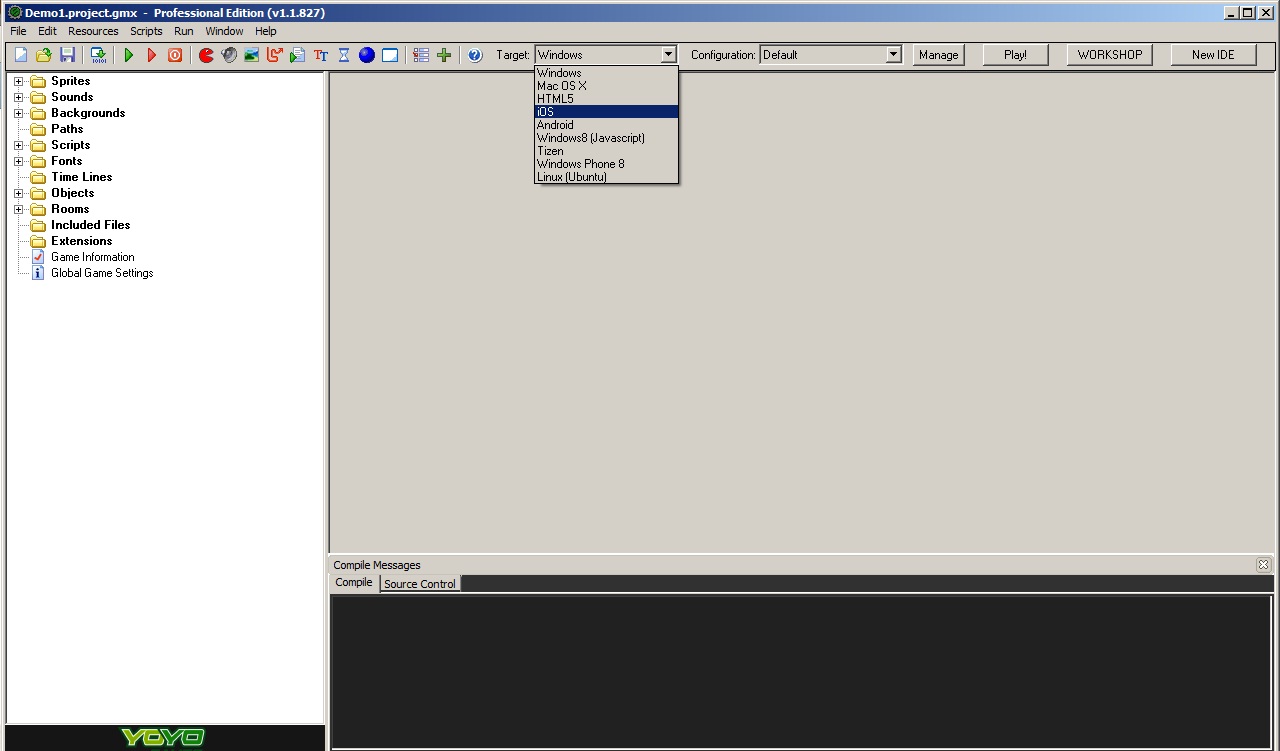Screen dimensions: 1280x751
Task: Choose iOS from the Target list
Action: (x=607, y=112)
